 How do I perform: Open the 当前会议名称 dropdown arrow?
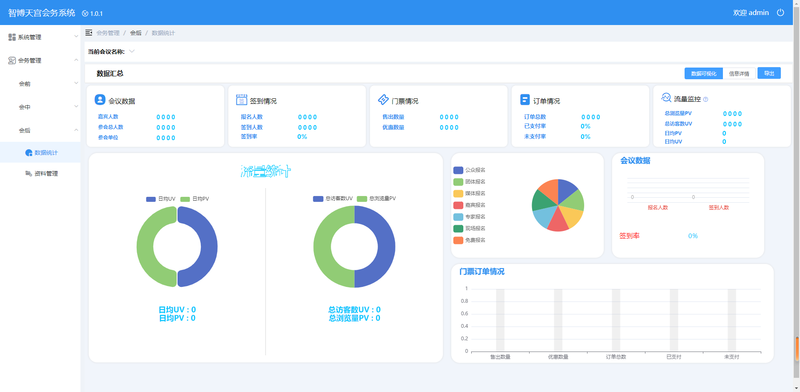pos(132,51)
